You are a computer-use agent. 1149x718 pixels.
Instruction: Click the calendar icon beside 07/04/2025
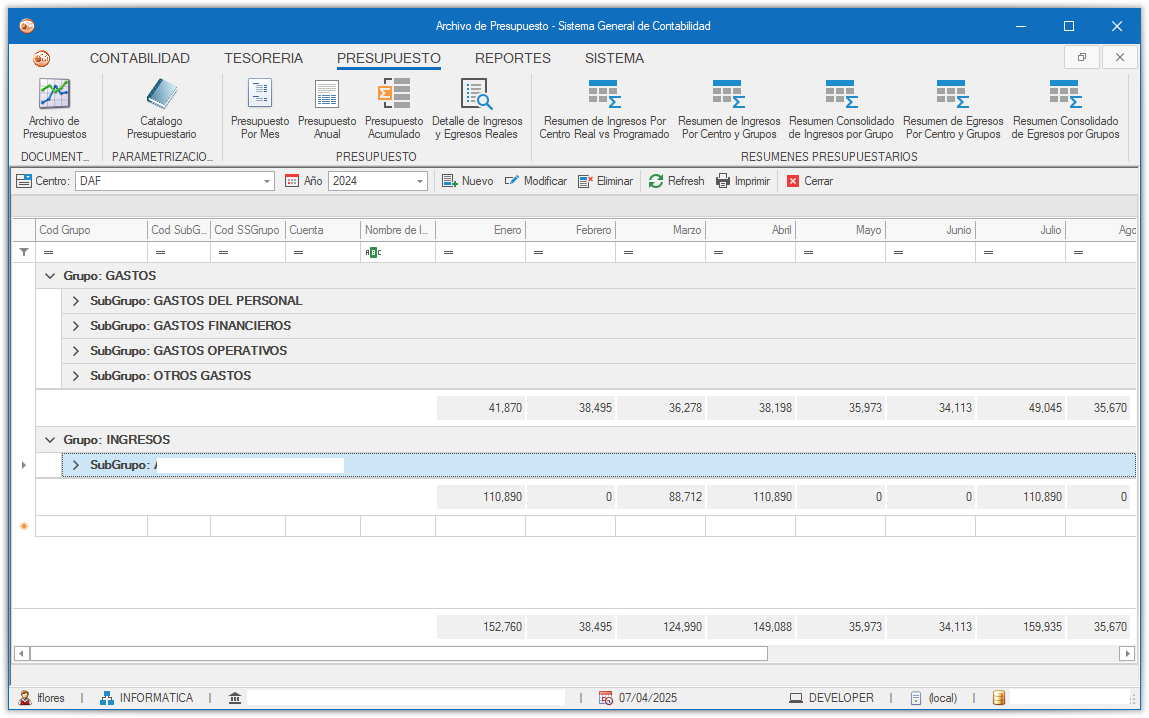pos(605,698)
